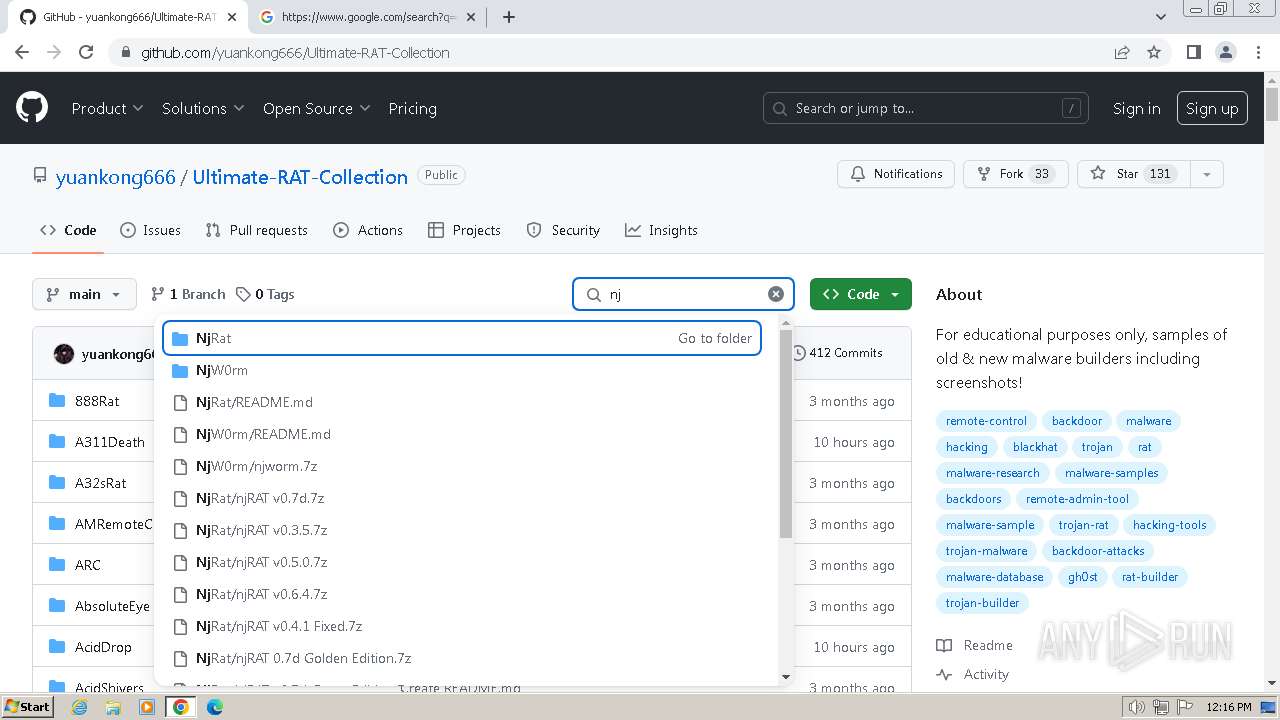Viewport: 1280px width, 720px height.
Task: Share this page icon in address bar
Action: [x=1122, y=52]
